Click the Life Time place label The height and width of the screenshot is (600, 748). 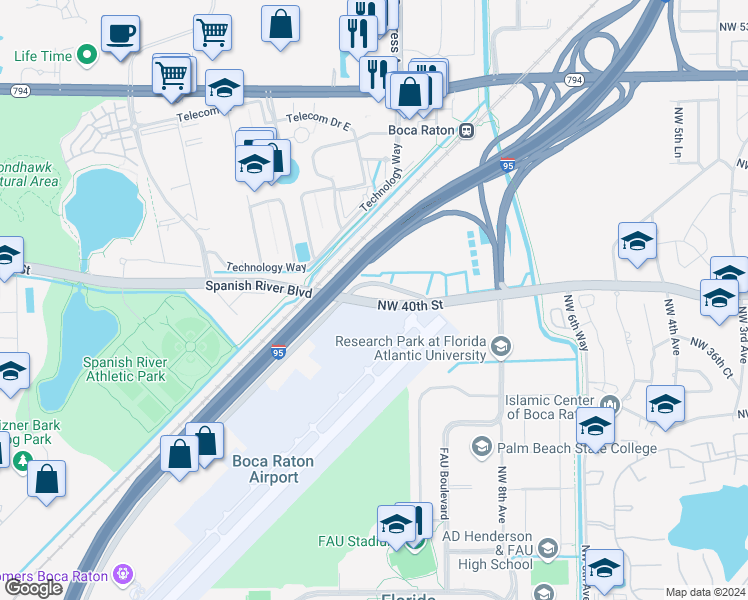[x=43, y=56]
